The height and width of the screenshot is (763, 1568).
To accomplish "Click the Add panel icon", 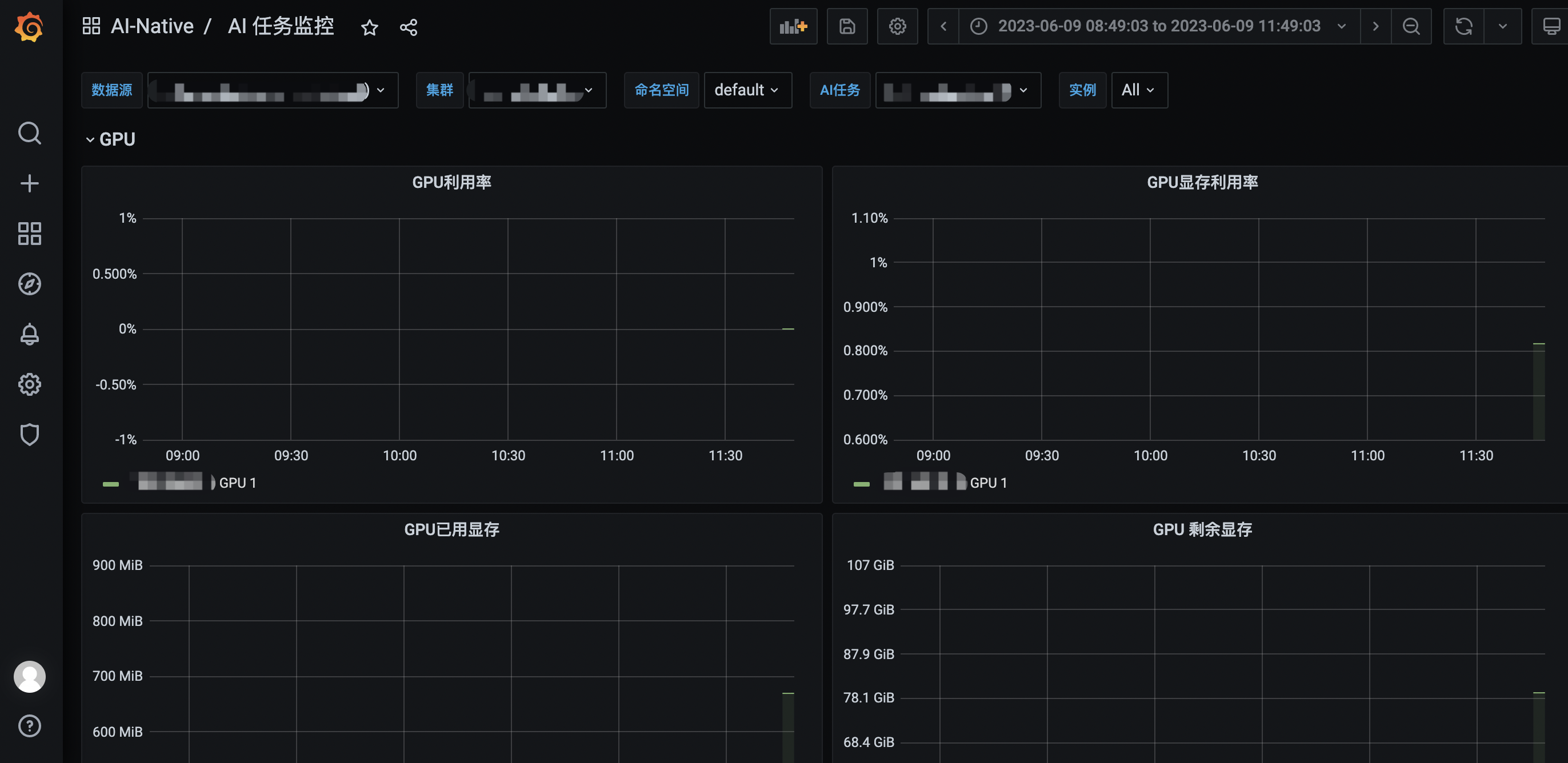I will [793, 26].
